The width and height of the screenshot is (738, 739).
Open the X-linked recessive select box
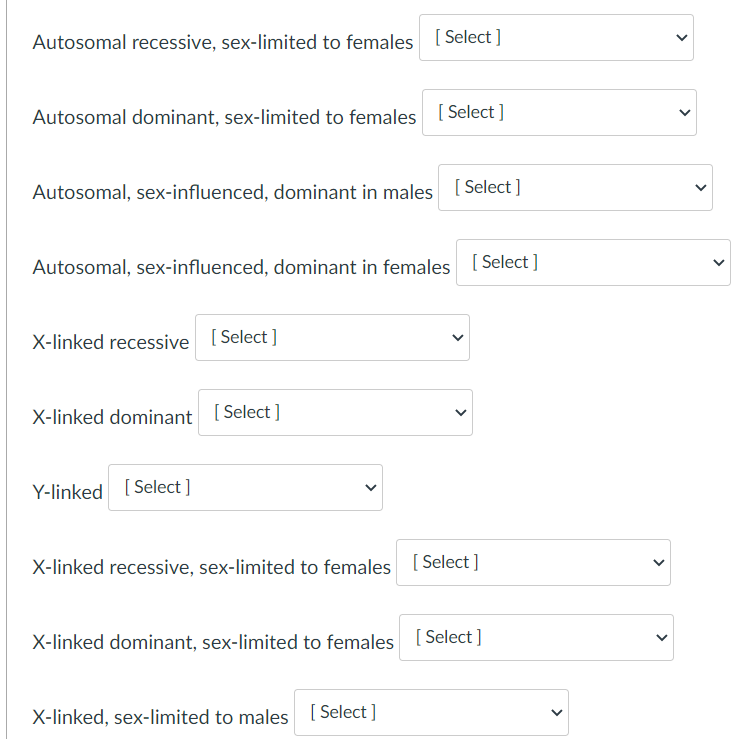(x=332, y=337)
